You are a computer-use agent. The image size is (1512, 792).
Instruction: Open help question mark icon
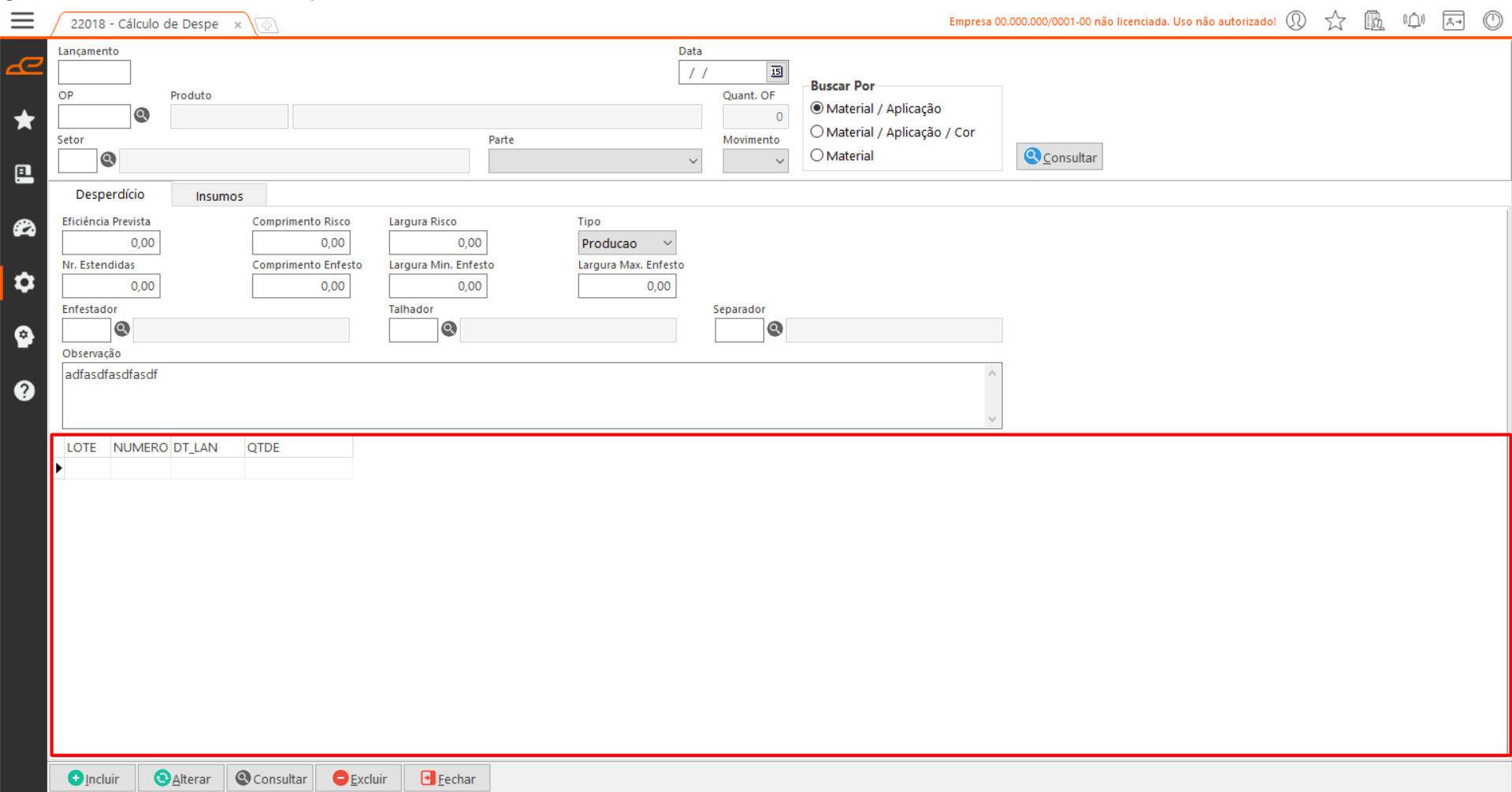click(x=24, y=391)
